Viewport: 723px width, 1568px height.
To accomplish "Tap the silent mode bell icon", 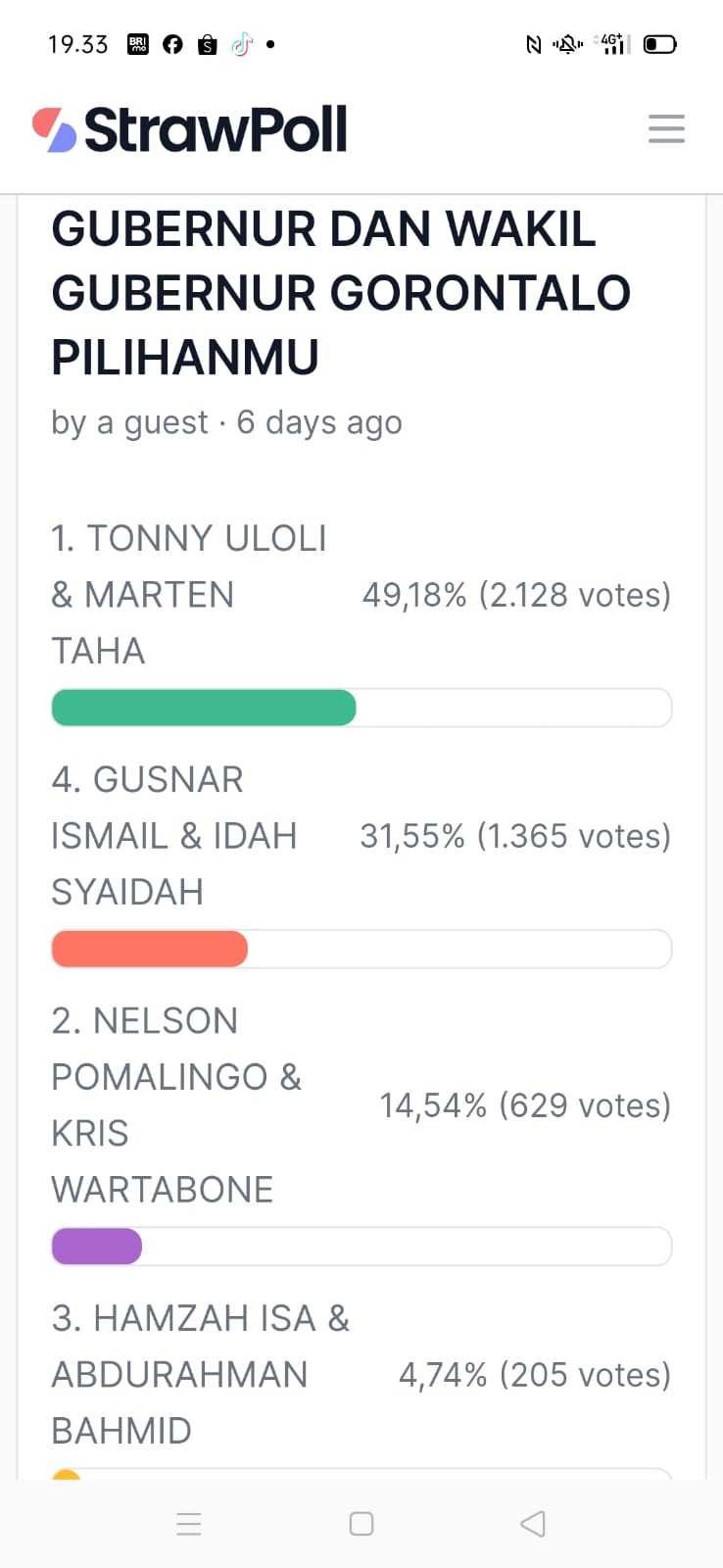I will click(567, 44).
